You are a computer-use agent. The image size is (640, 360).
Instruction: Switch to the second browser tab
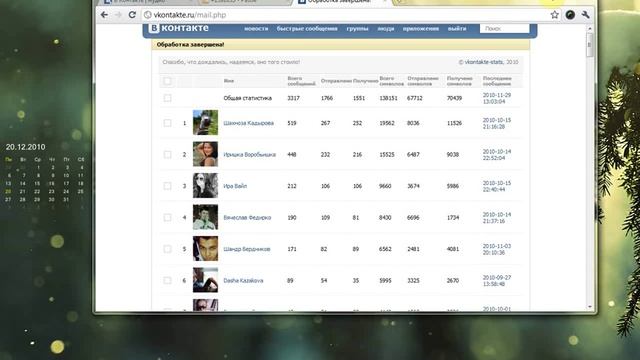pos(244,2)
